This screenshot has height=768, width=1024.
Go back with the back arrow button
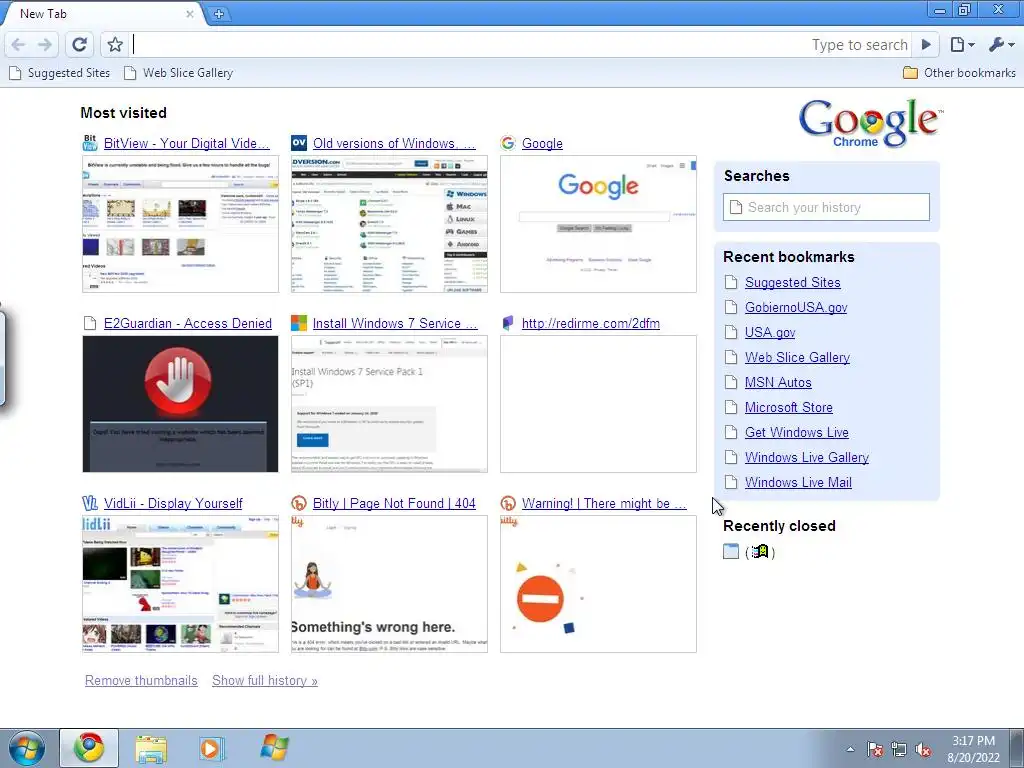coord(18,44)
